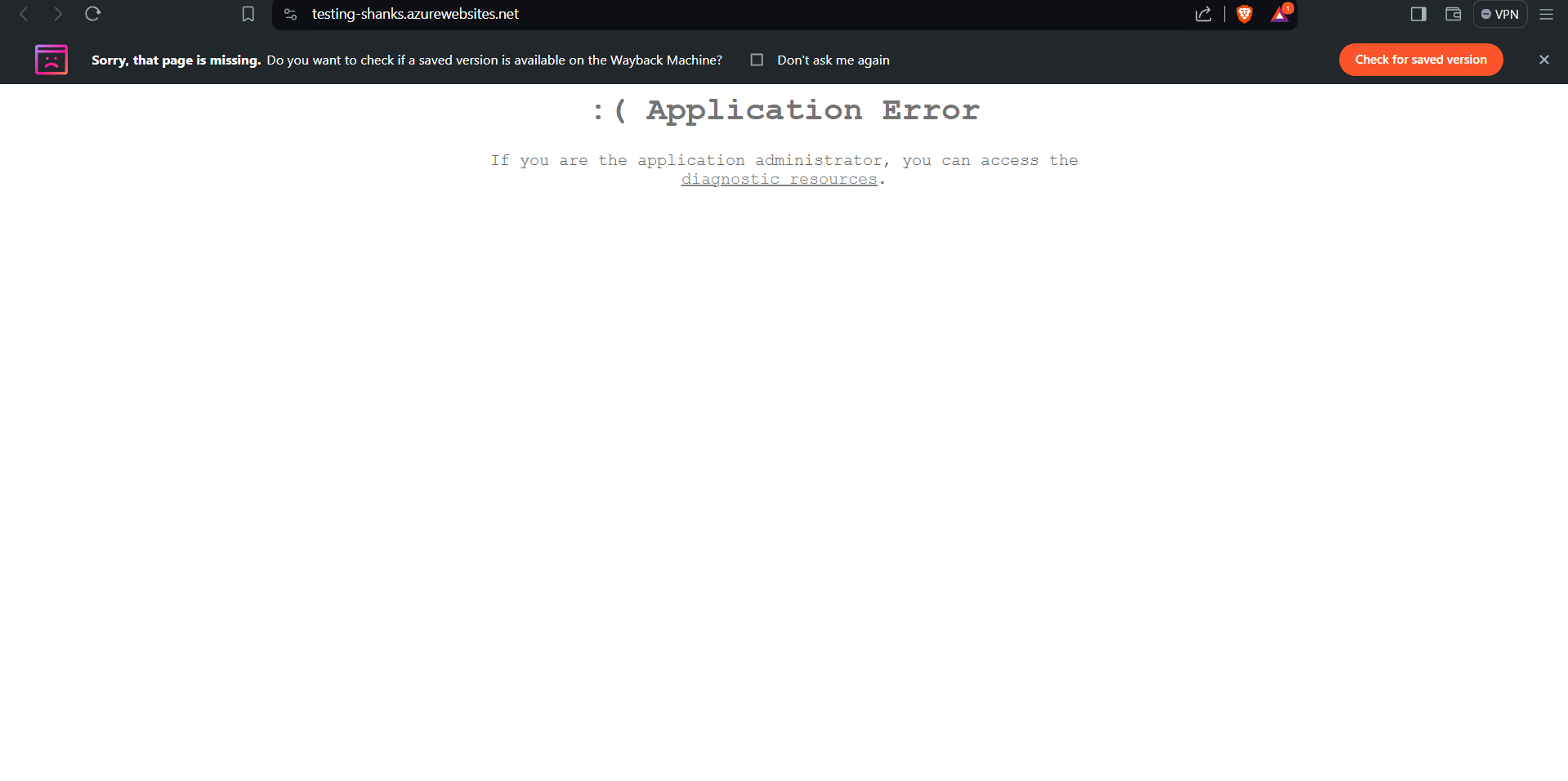Open the diagnostic resources link
This screenshot has height=781, width=1568.
coord(779,178)
